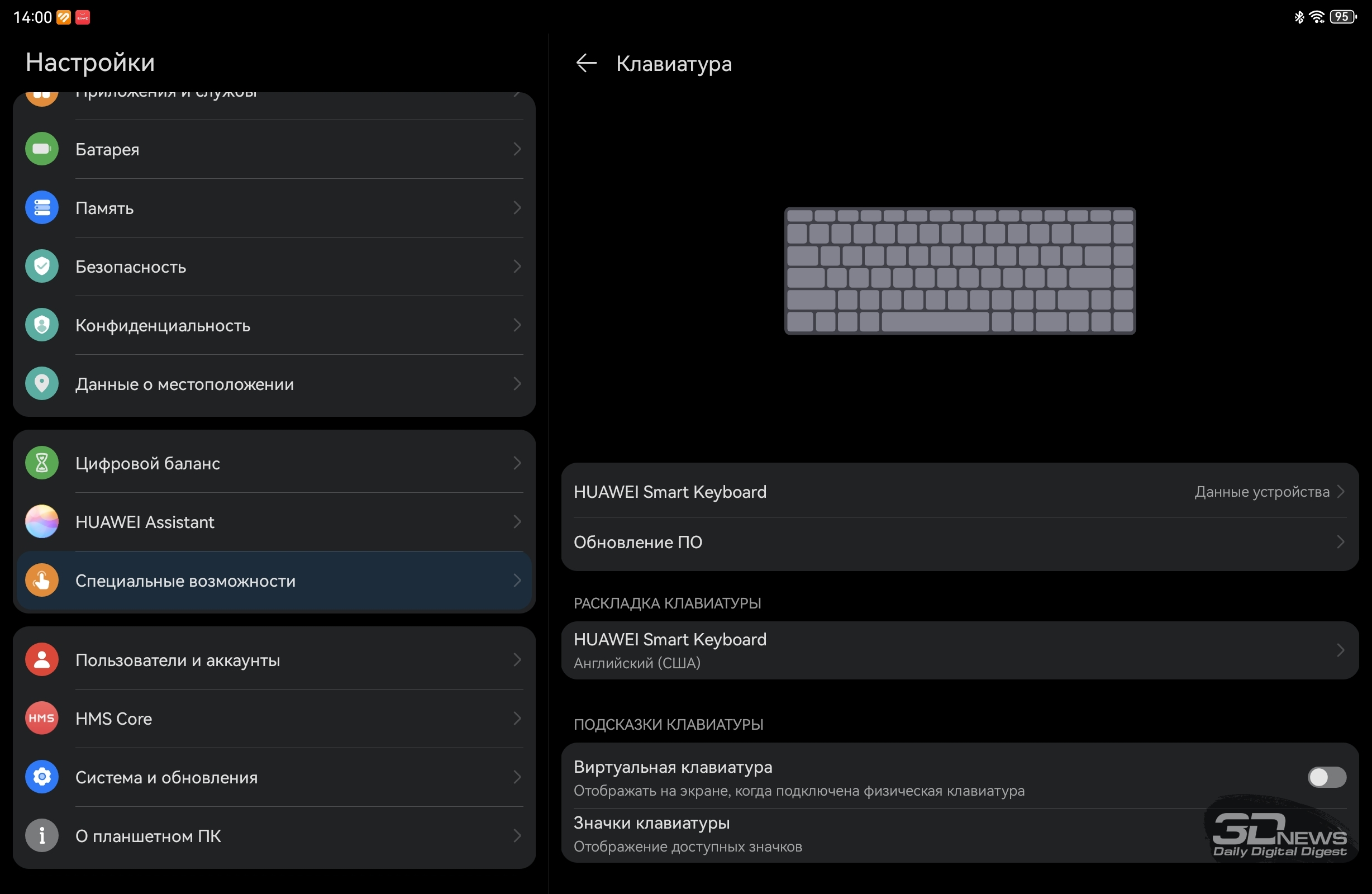1372x894 pixels.
Task: Open О планшетном ПК
Action: [274, 836]
